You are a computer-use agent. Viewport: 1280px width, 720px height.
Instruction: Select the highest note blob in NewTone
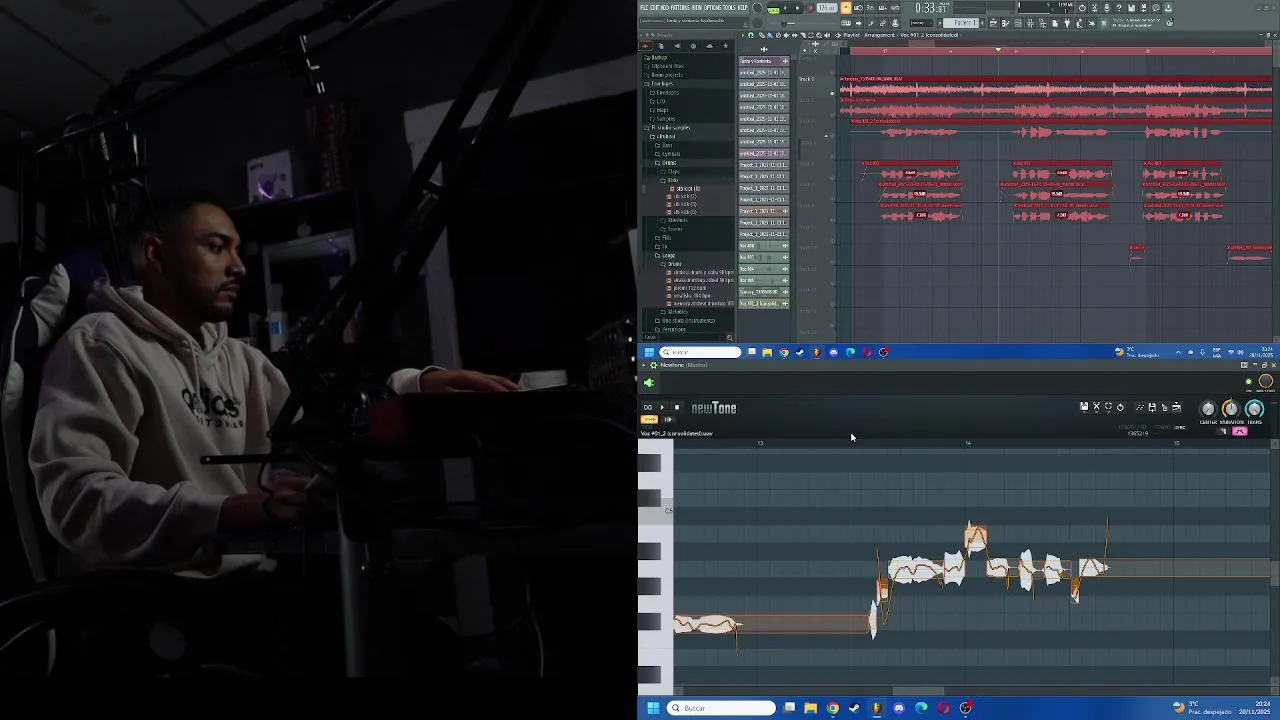pyautogui.click(x=976, y=538)
